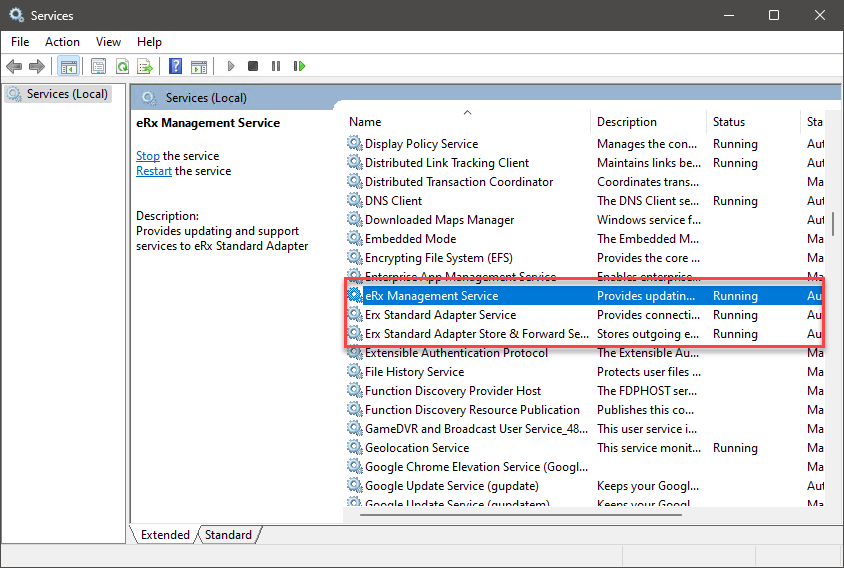Click the Pause Service icon
This screenshot has height=568, width=844.
276,66
